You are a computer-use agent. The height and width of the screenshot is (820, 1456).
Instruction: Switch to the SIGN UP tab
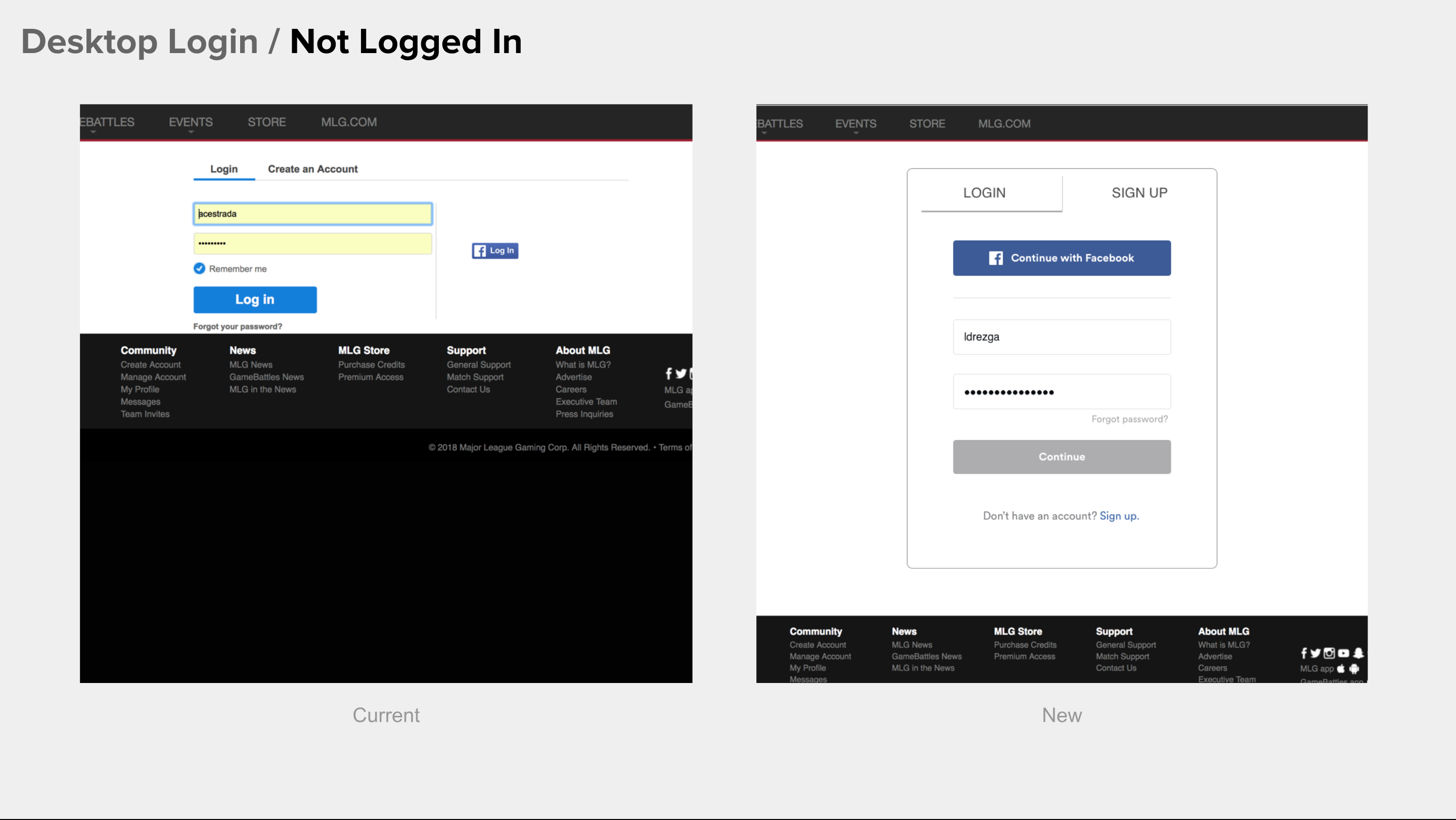coord(1139,193)
